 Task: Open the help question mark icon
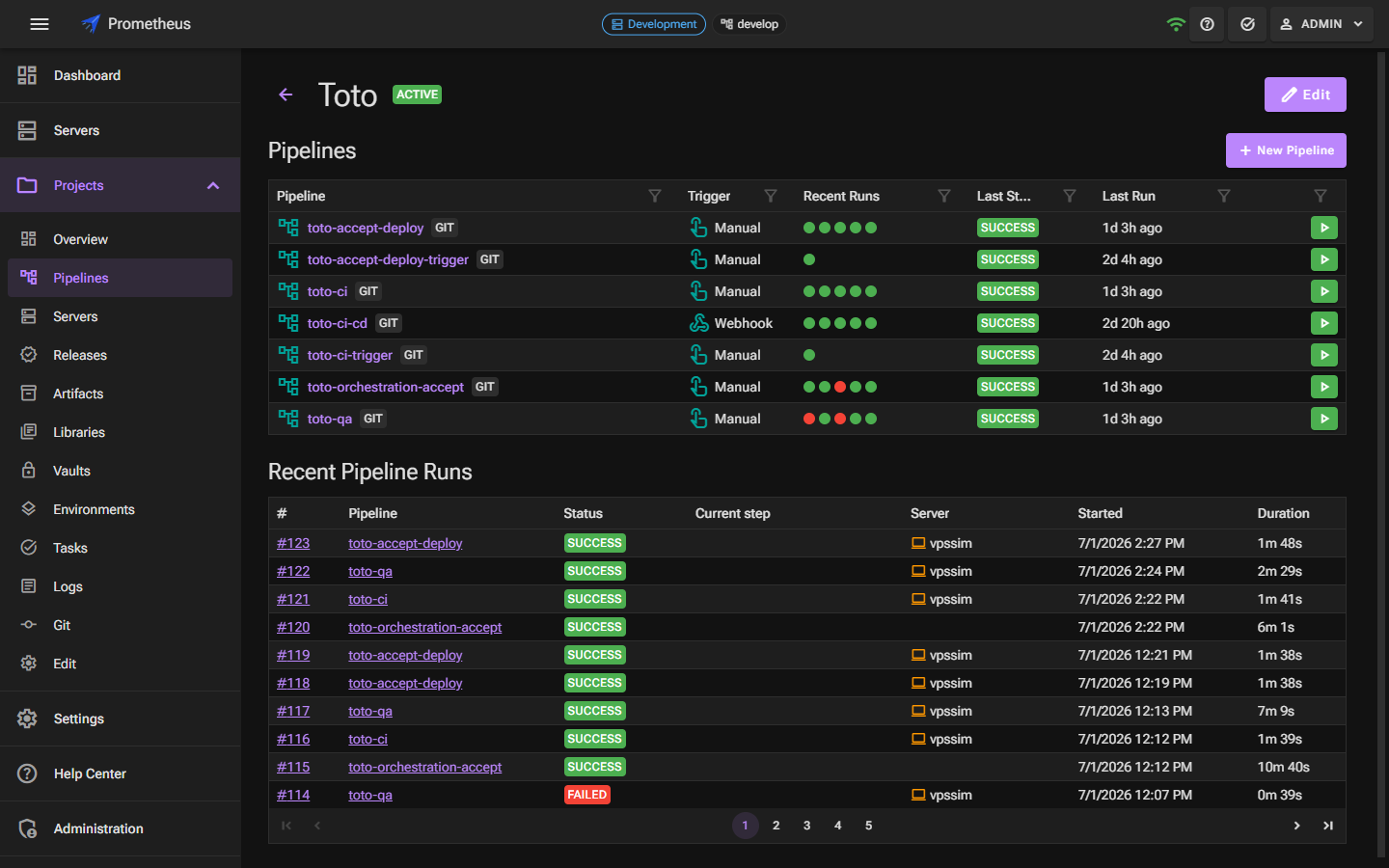[1207, 24]
